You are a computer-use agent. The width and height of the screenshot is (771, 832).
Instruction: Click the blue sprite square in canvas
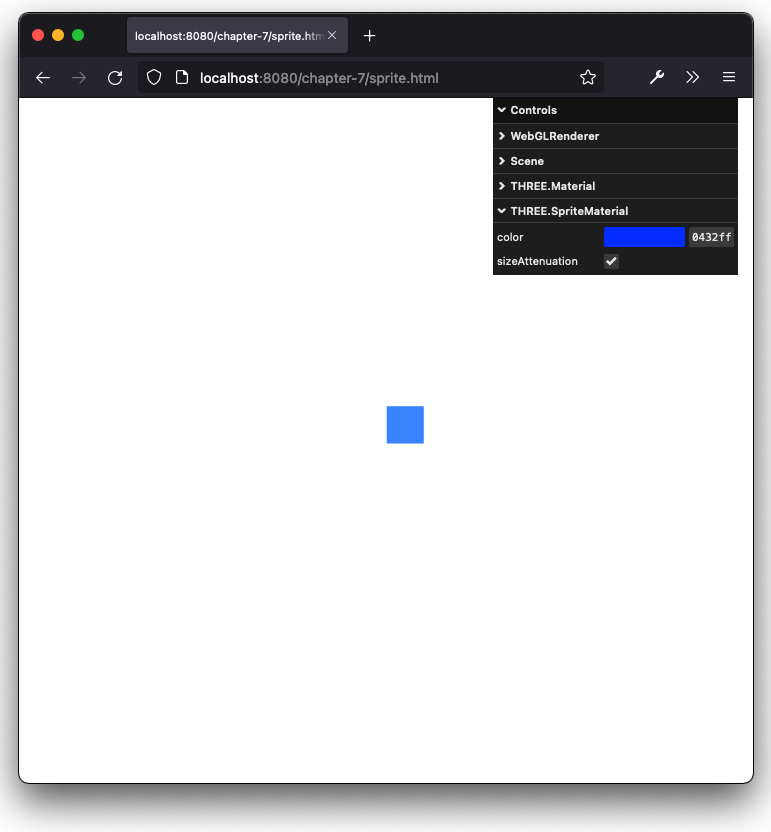(405, 424)
